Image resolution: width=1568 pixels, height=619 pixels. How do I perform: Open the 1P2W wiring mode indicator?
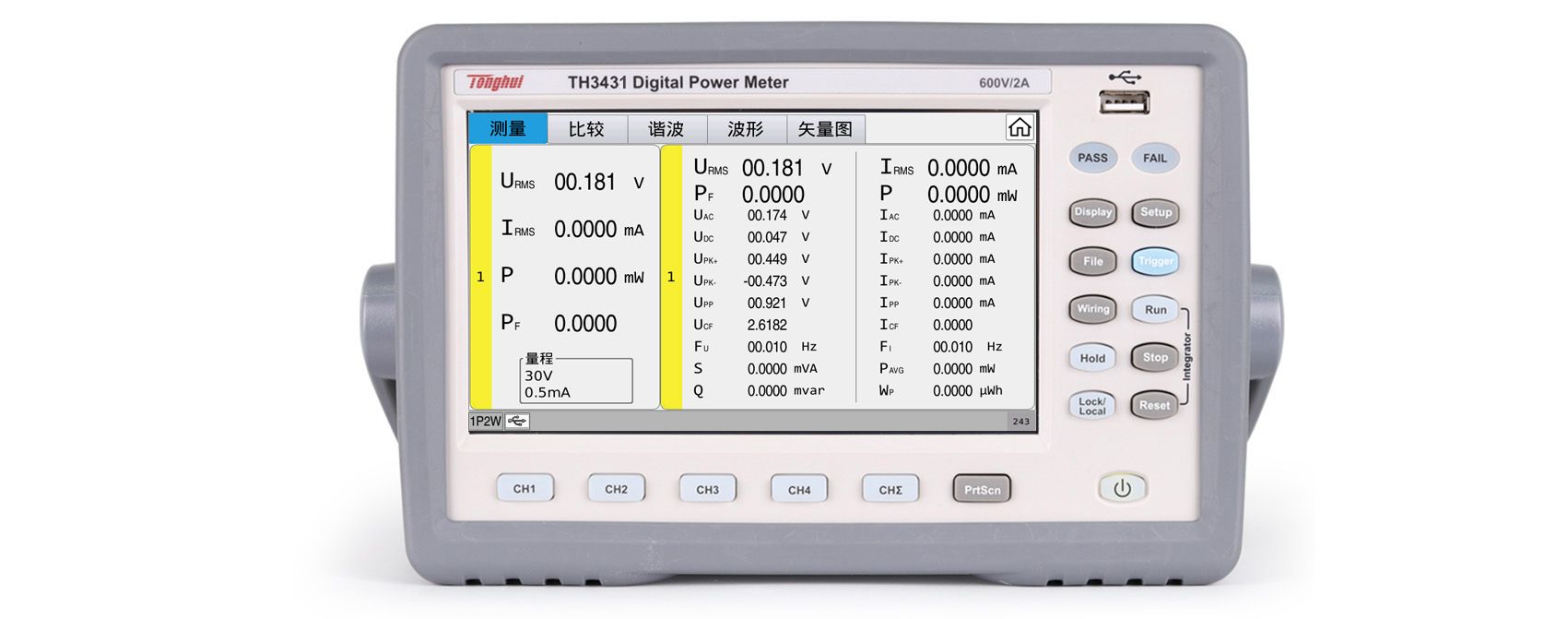[486, 422]
